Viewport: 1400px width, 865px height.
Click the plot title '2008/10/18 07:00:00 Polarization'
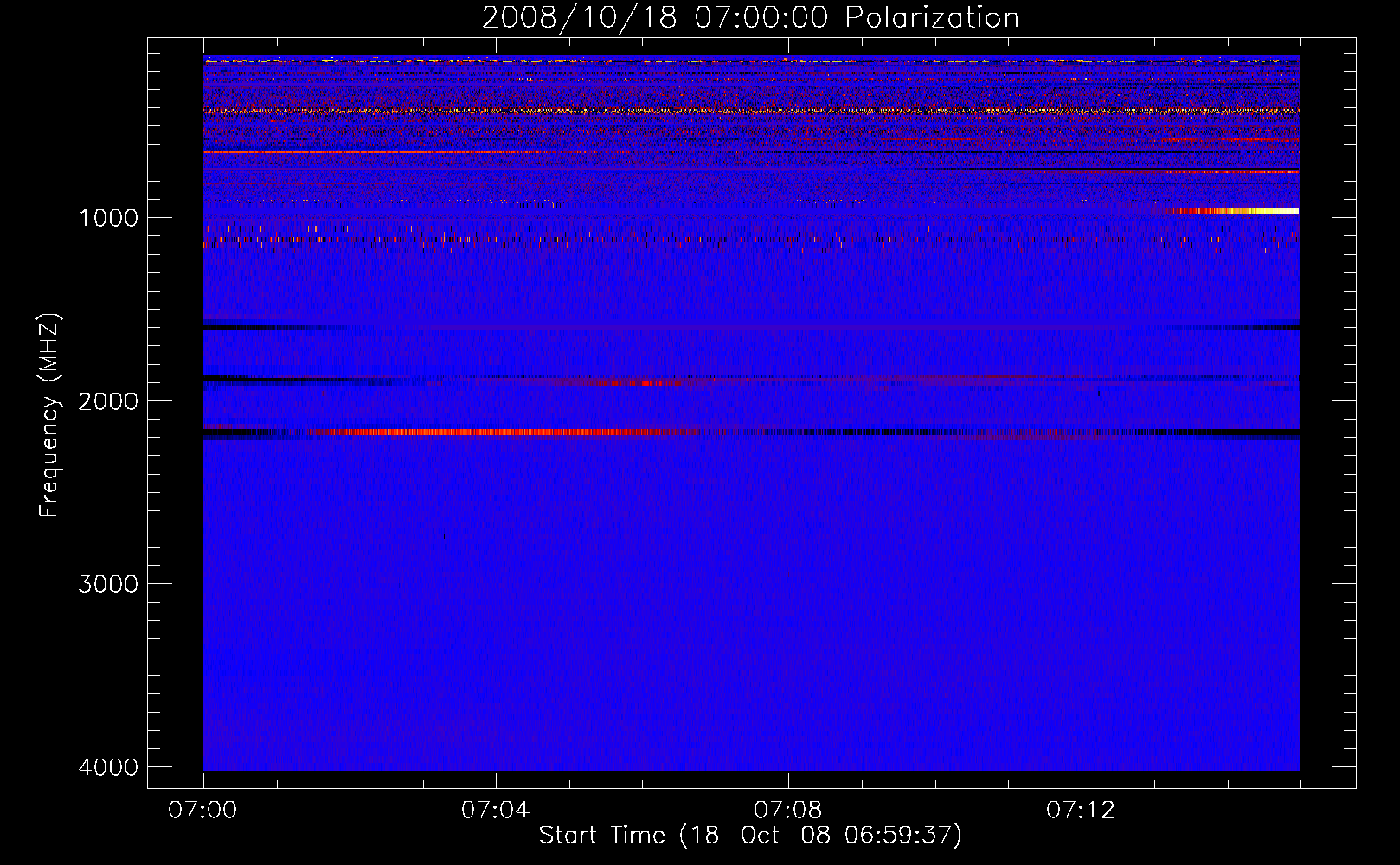point(750,18)
